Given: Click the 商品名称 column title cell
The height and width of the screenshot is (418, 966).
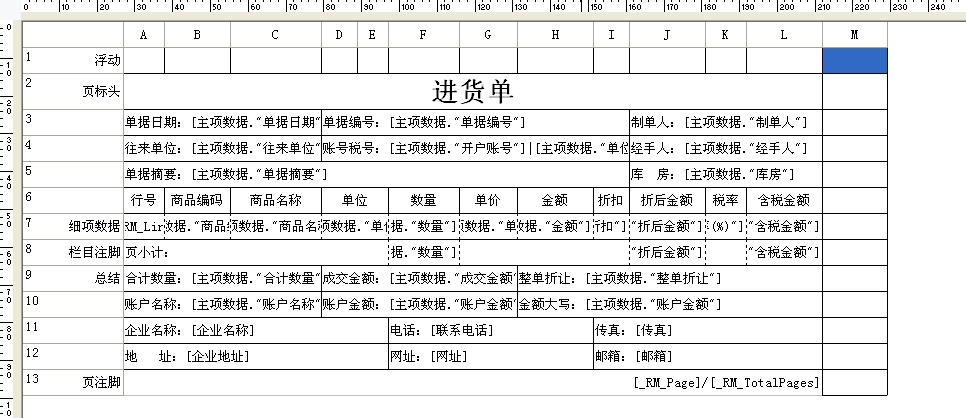Looking at the screenshot, I should [x=275, y=200].
